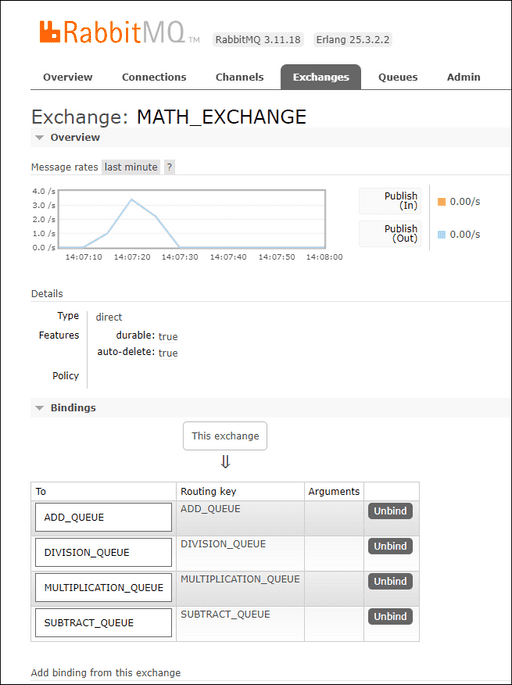Open the last minute message rates range selector
The image size is (512, 685).
131,167
